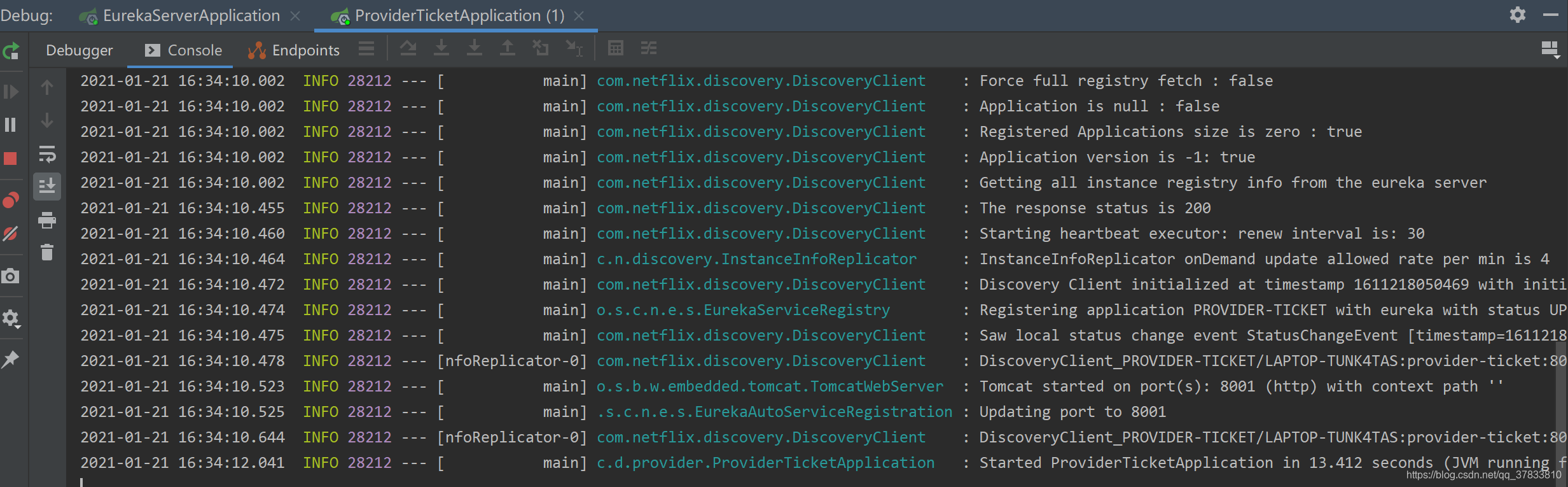This screenshot has height=487, width=1568.
Task: Click the Run to Cursor toolbar icon
Action: 574,48
